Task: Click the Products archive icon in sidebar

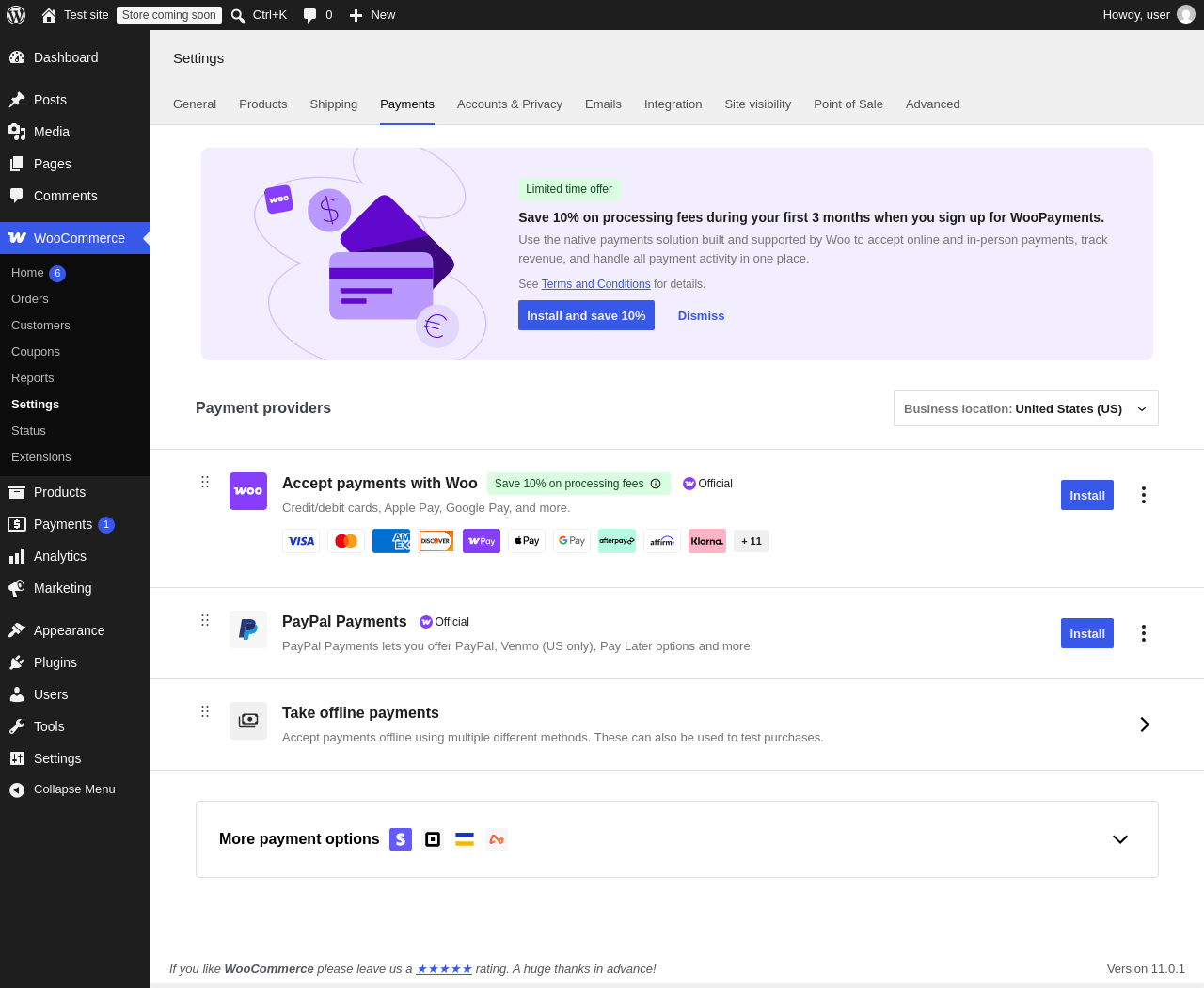Action: [x=17, y=492]
